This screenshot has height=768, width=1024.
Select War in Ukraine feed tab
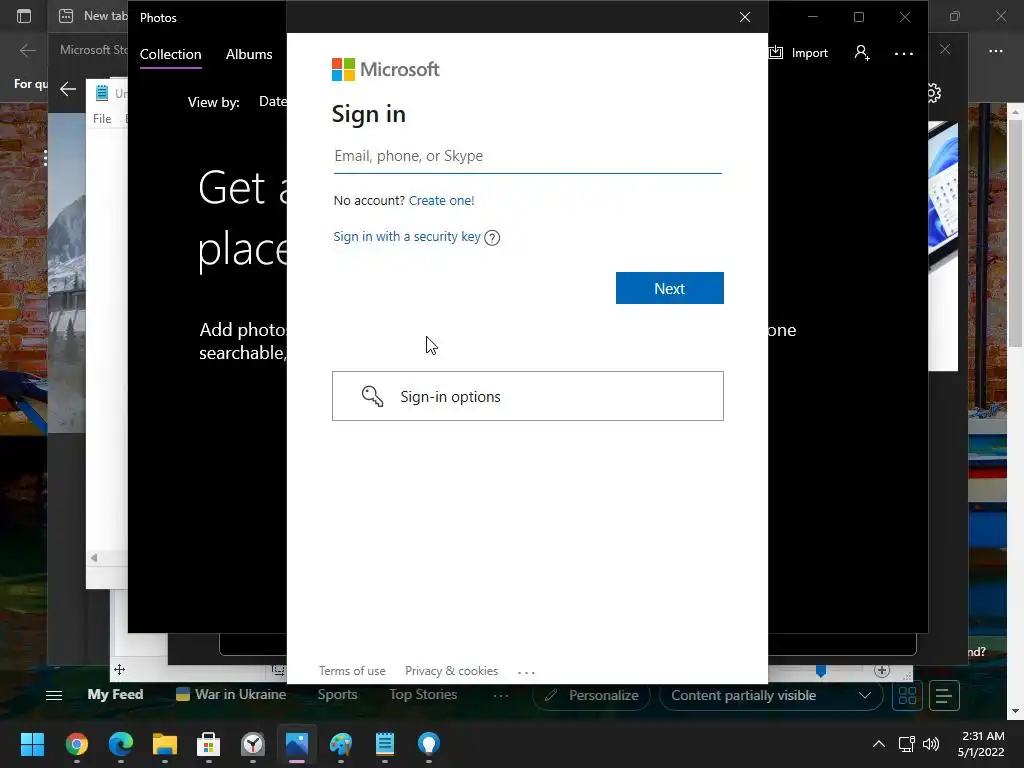[x=231, y=695]
